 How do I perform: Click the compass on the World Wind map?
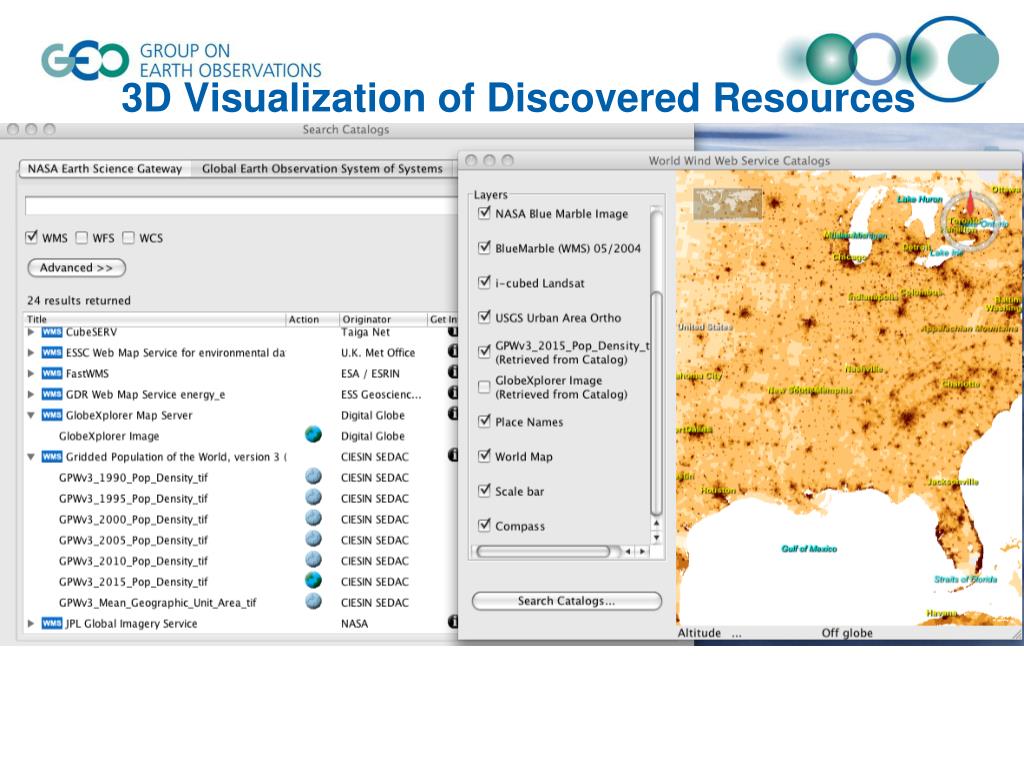970,220
